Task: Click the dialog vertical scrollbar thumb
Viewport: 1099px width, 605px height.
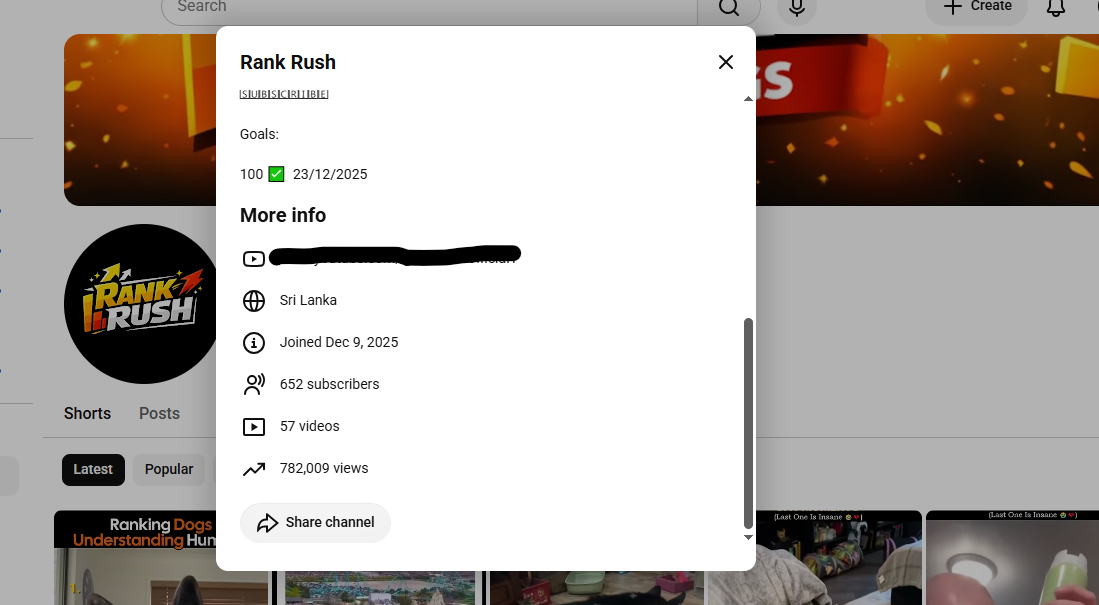Action: pyautogui.click(x=748, y=423)
